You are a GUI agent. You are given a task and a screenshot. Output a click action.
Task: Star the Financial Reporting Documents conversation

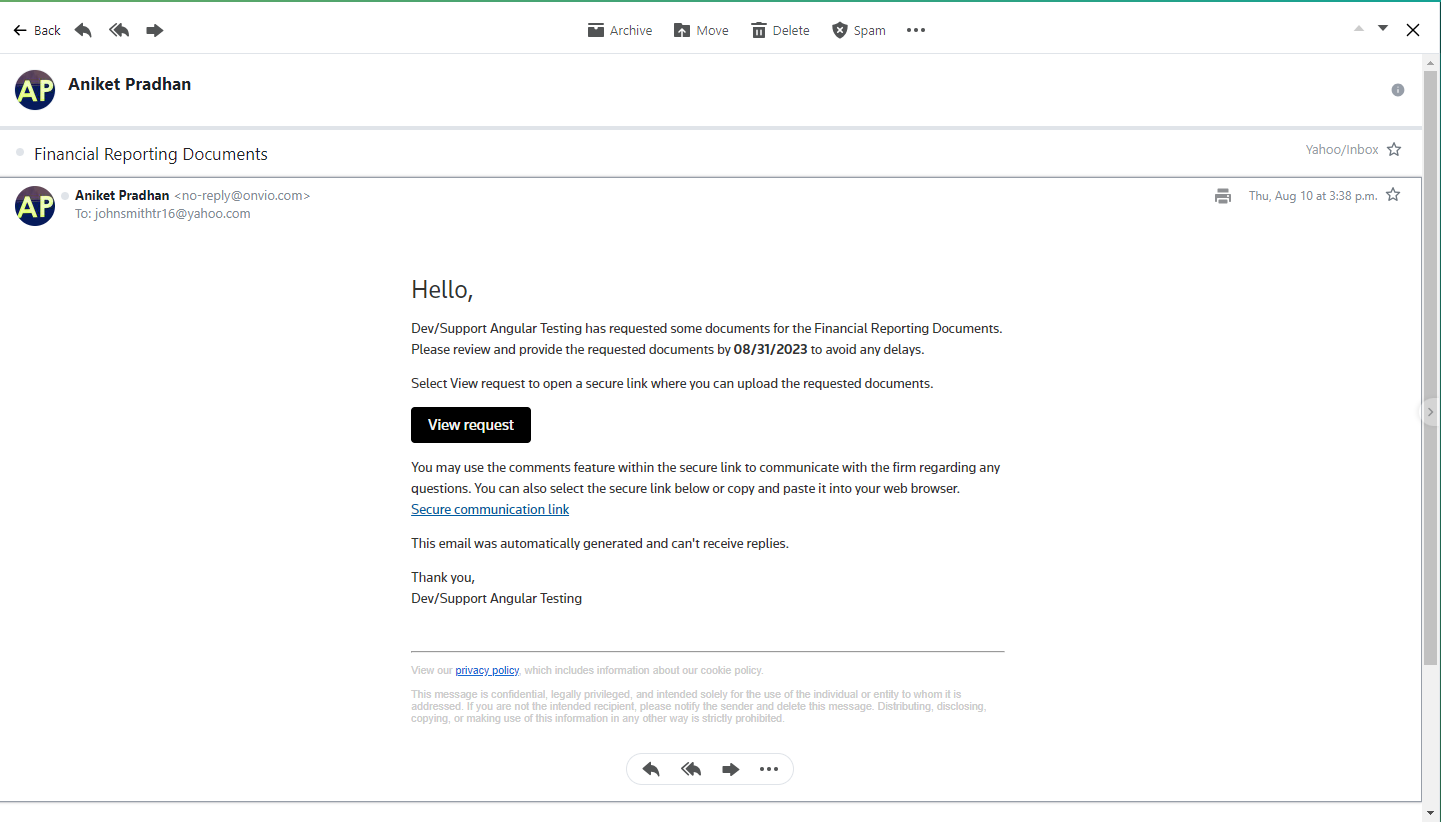coord(1394,149)
